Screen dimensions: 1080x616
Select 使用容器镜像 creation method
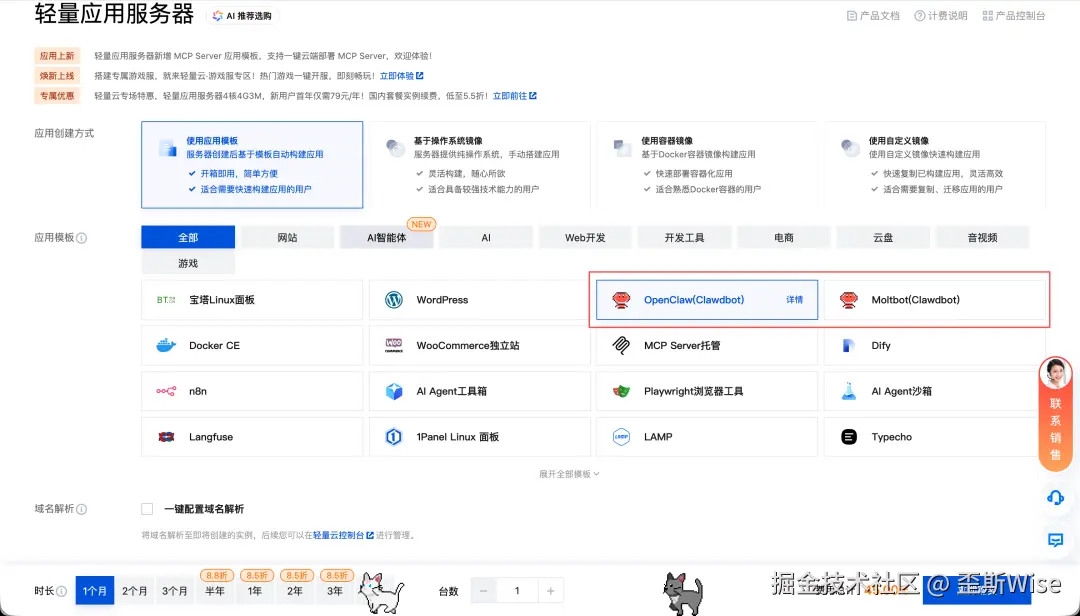pyautogui.click(x=707, y=165)
